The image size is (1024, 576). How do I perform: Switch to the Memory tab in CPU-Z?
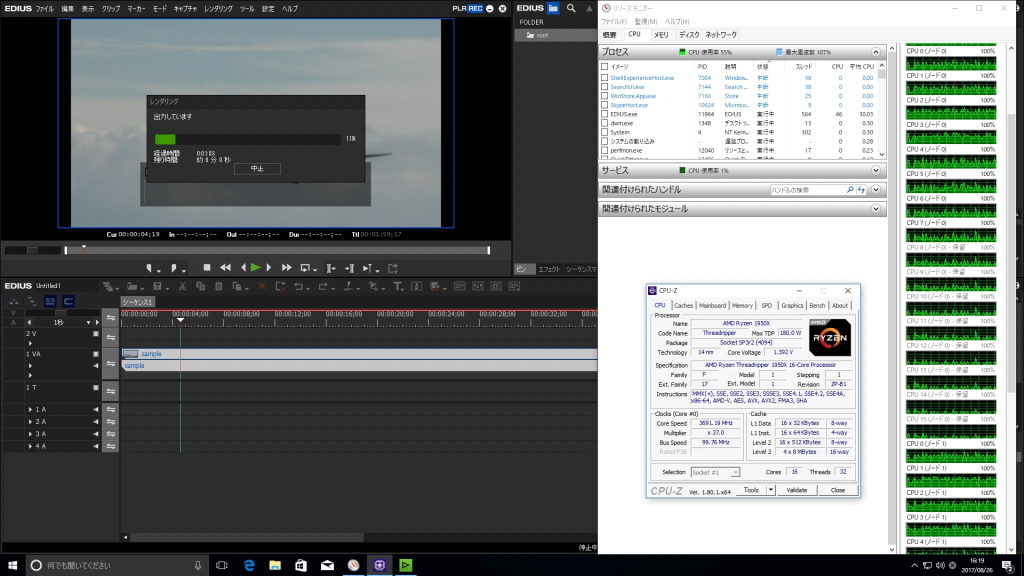pyautogui.click(x=742, y=305)
